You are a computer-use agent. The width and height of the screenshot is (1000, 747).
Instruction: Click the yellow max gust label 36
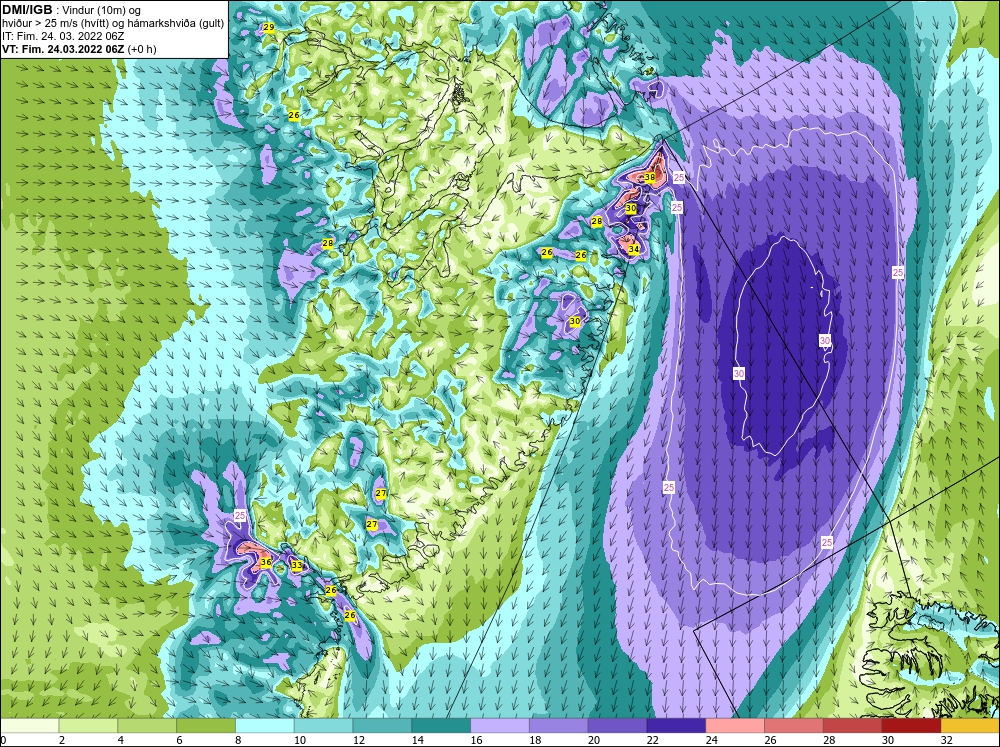[x=266, y=562]
